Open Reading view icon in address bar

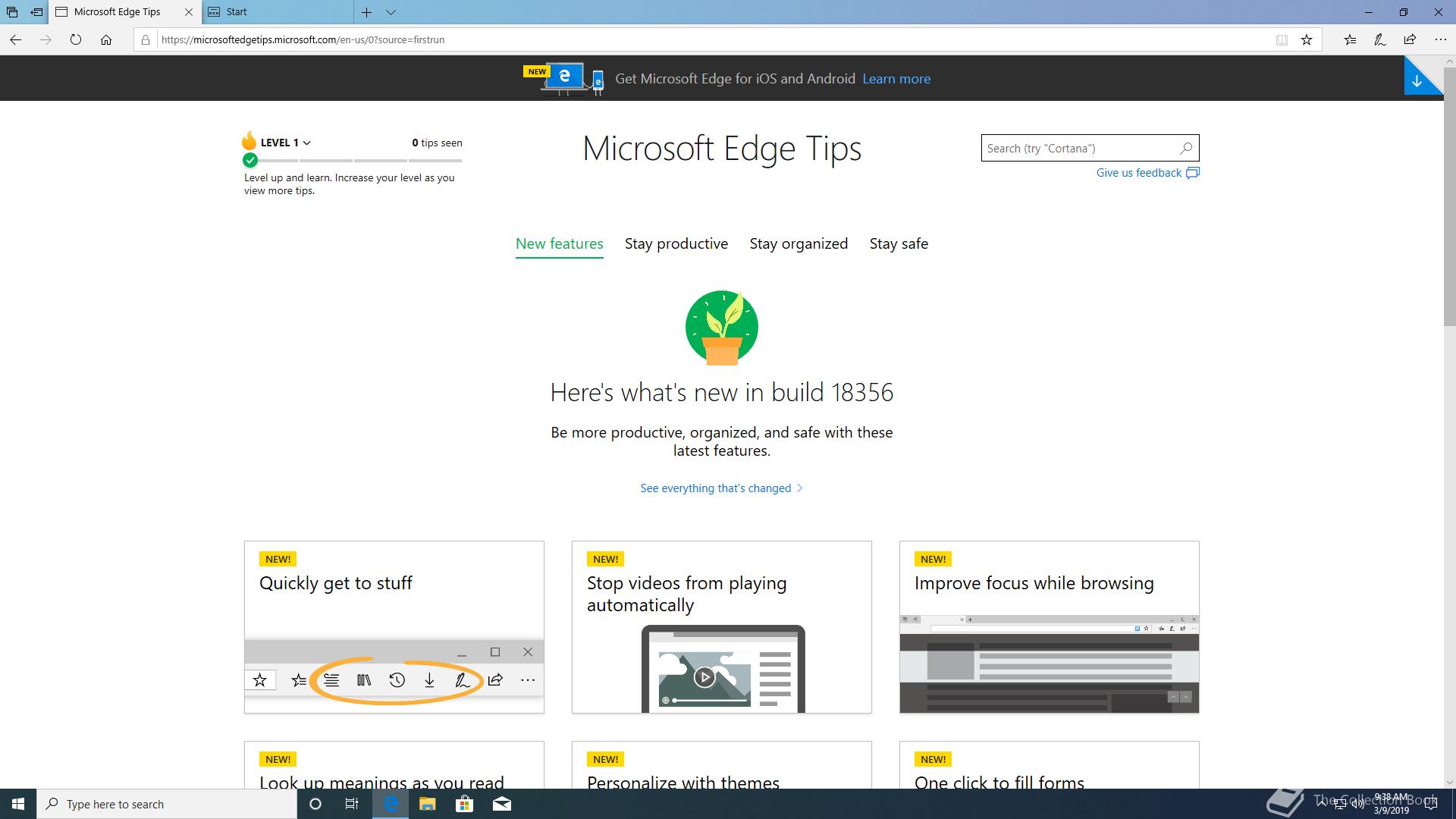point(1282,40)
